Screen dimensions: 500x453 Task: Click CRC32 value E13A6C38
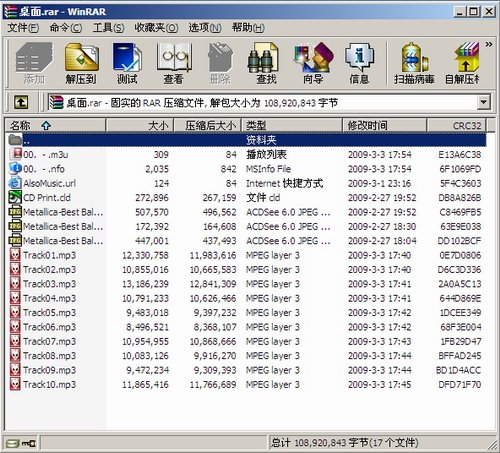460,154
